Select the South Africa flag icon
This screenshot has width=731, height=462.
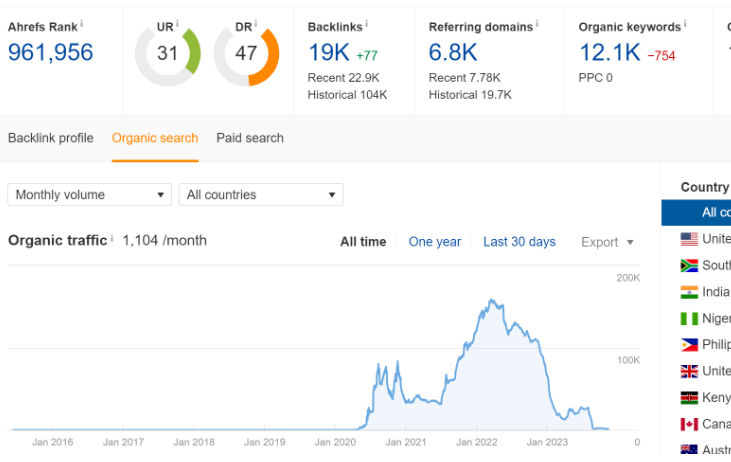pyautogui.click(x=689, y=266)
